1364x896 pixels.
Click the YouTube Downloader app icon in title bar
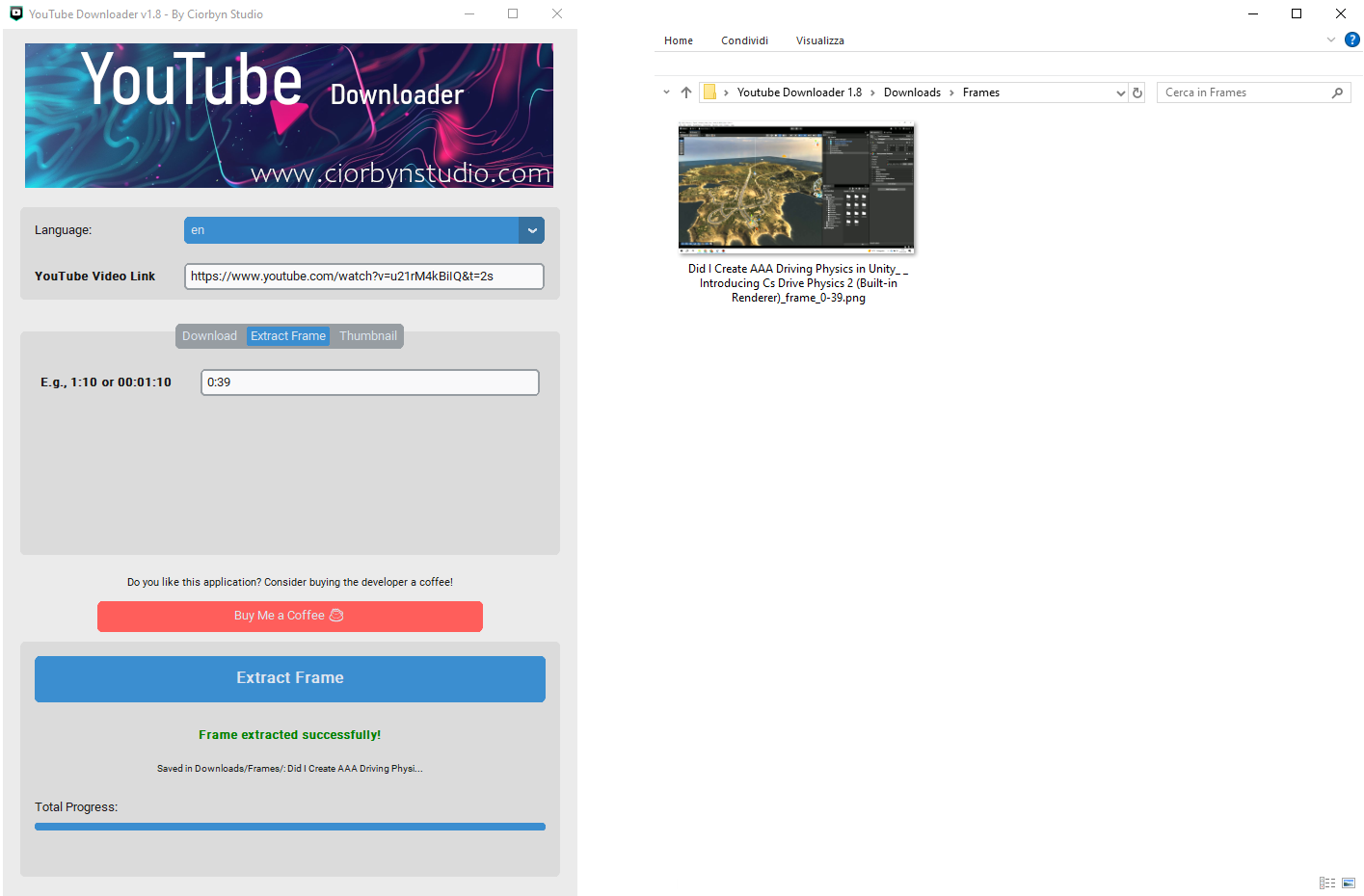coord(15,13)
